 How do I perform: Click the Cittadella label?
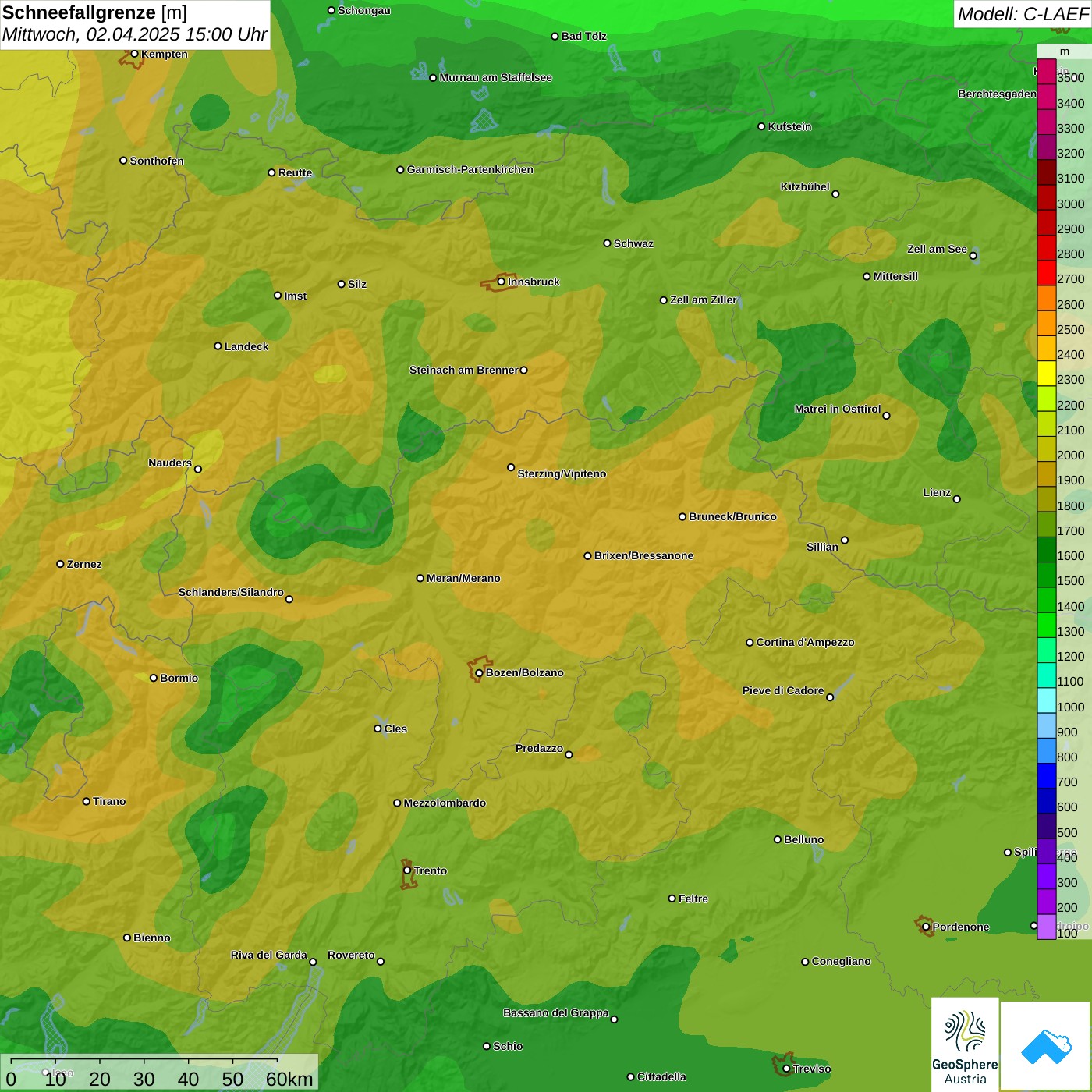point(661,1076)
